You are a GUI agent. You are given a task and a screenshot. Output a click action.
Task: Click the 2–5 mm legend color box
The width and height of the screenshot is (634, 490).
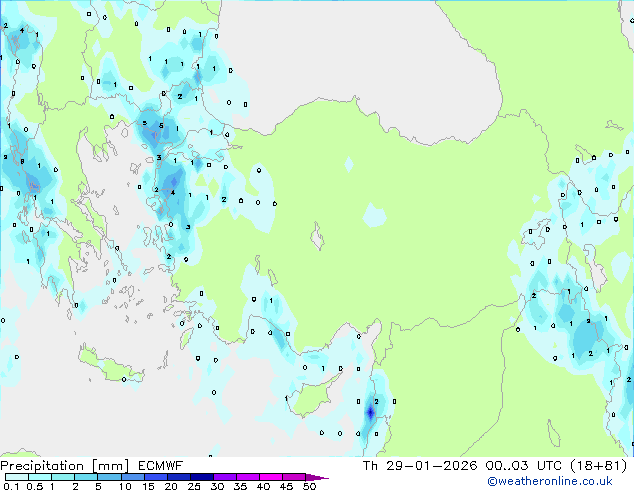pos(86,477)
